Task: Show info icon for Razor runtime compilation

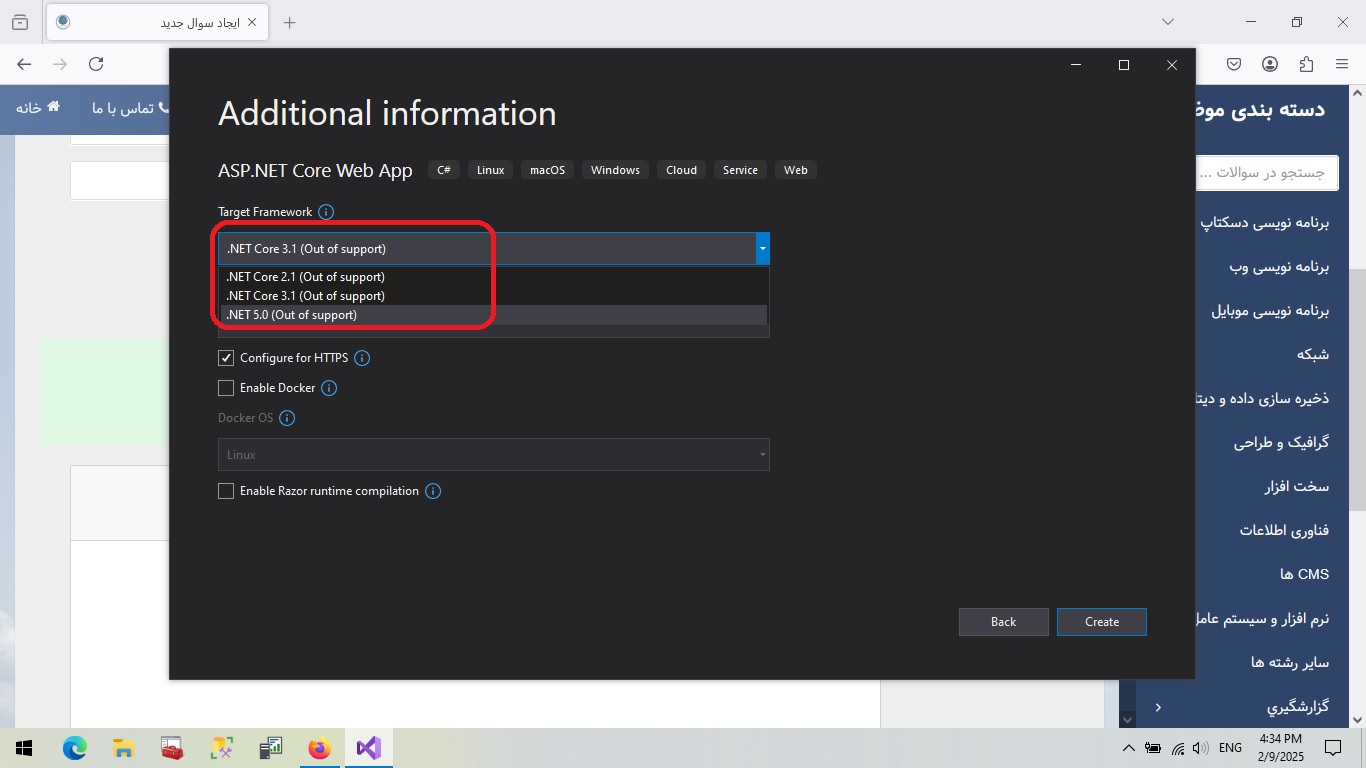Action: coord(433,491)
